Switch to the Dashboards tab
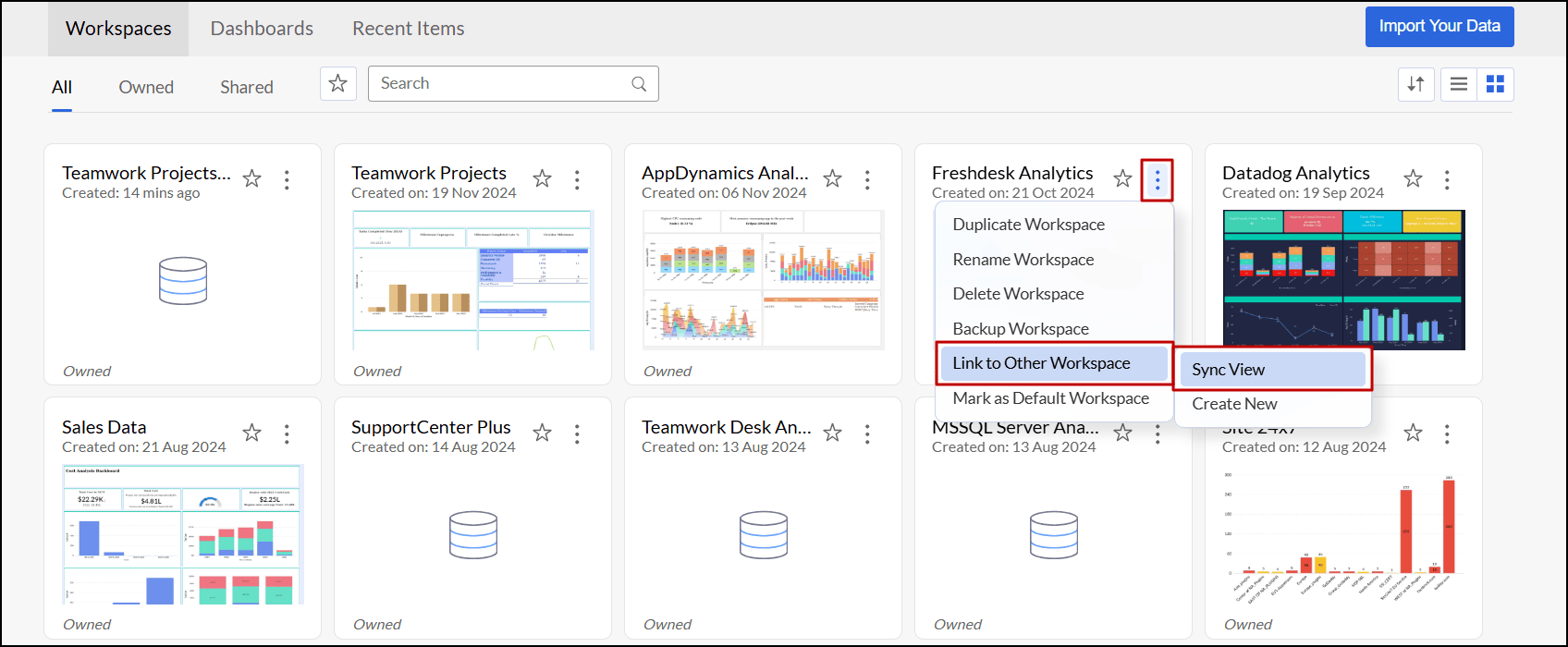This screenshot has height=647, width=1568. pos(262,29)
